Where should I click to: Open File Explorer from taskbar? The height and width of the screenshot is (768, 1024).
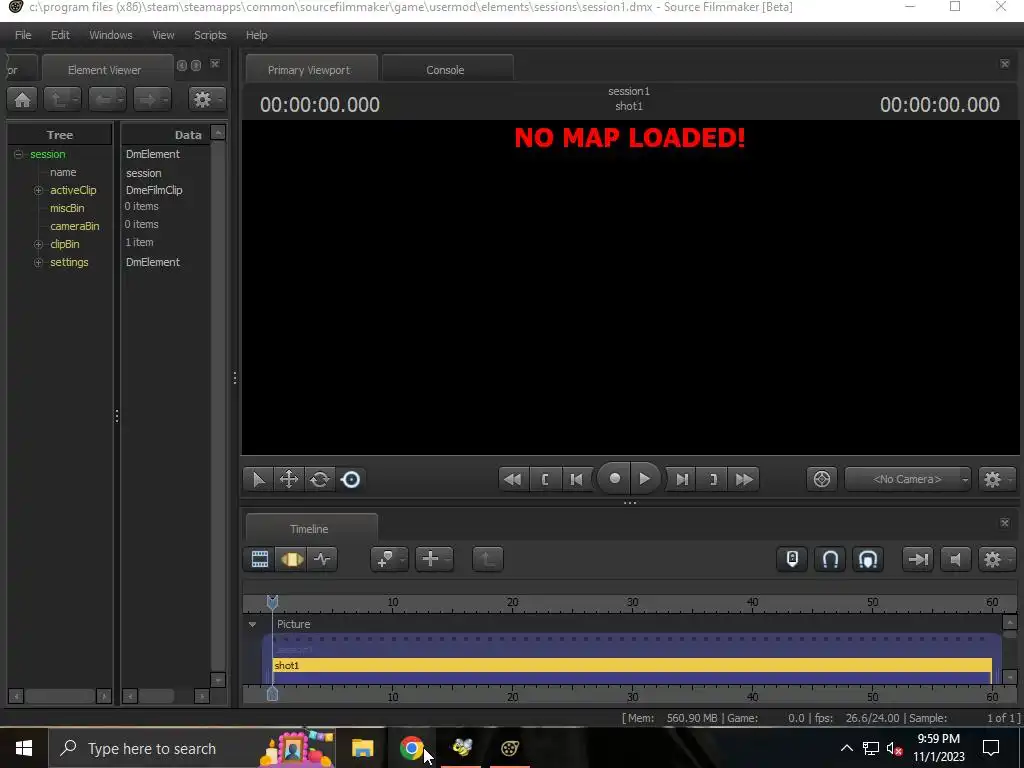pos(362,748)
